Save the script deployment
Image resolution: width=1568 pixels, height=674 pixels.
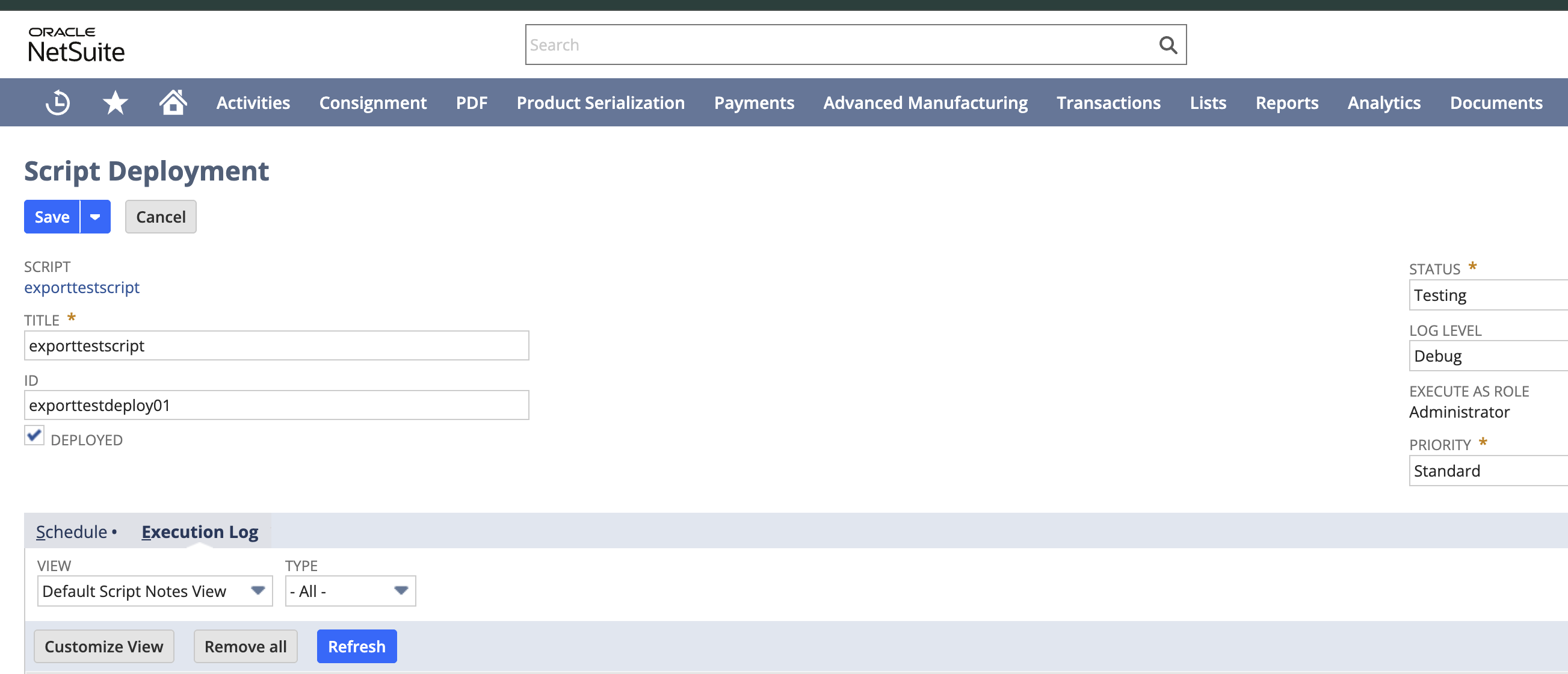(52, 217)
